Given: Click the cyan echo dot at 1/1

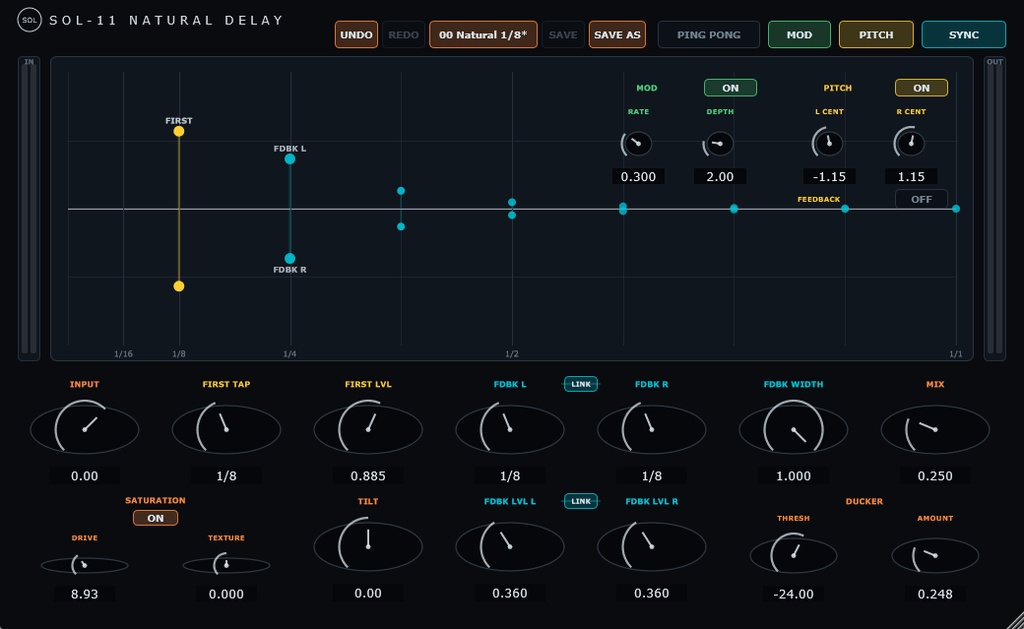Looking at the screenshot, I should (x=955, y=209).
